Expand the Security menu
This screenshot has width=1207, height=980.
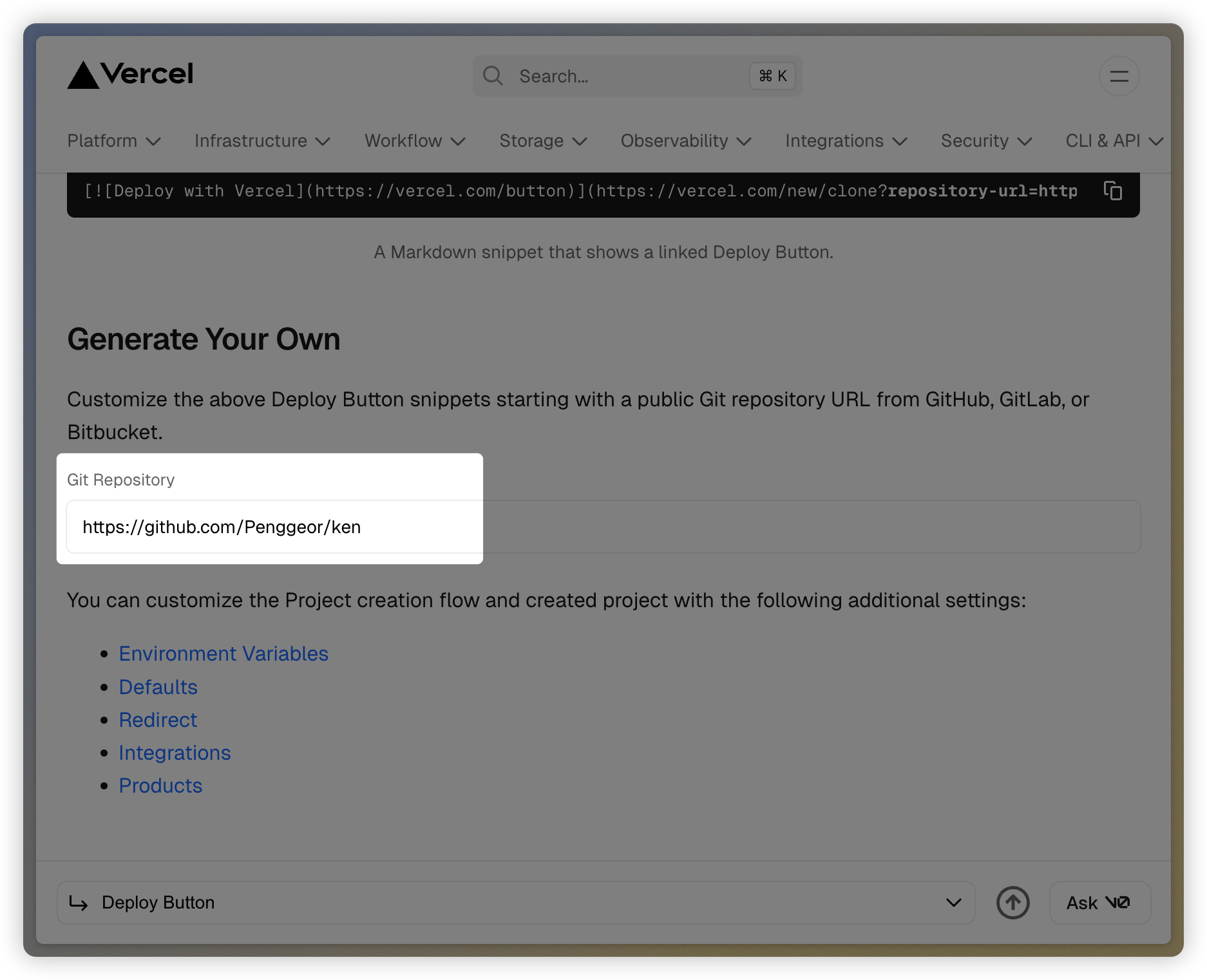coord(986,141)
